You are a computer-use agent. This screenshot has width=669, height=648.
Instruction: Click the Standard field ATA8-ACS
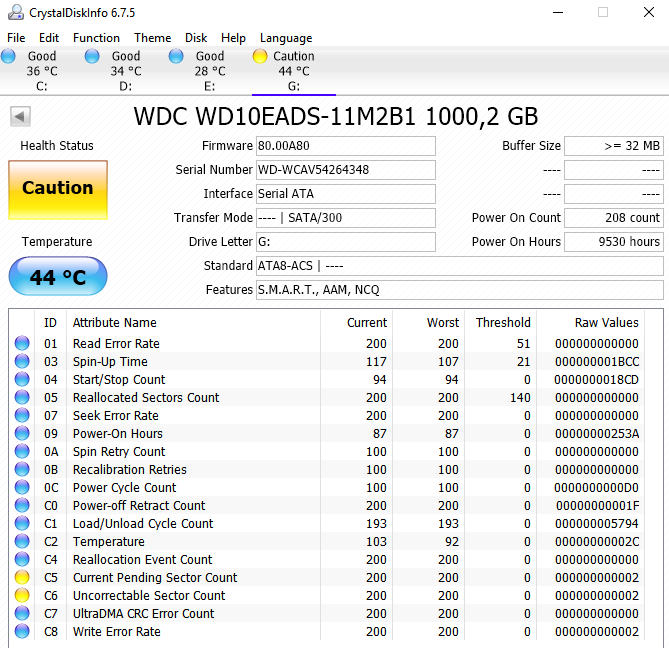(460, 266)
